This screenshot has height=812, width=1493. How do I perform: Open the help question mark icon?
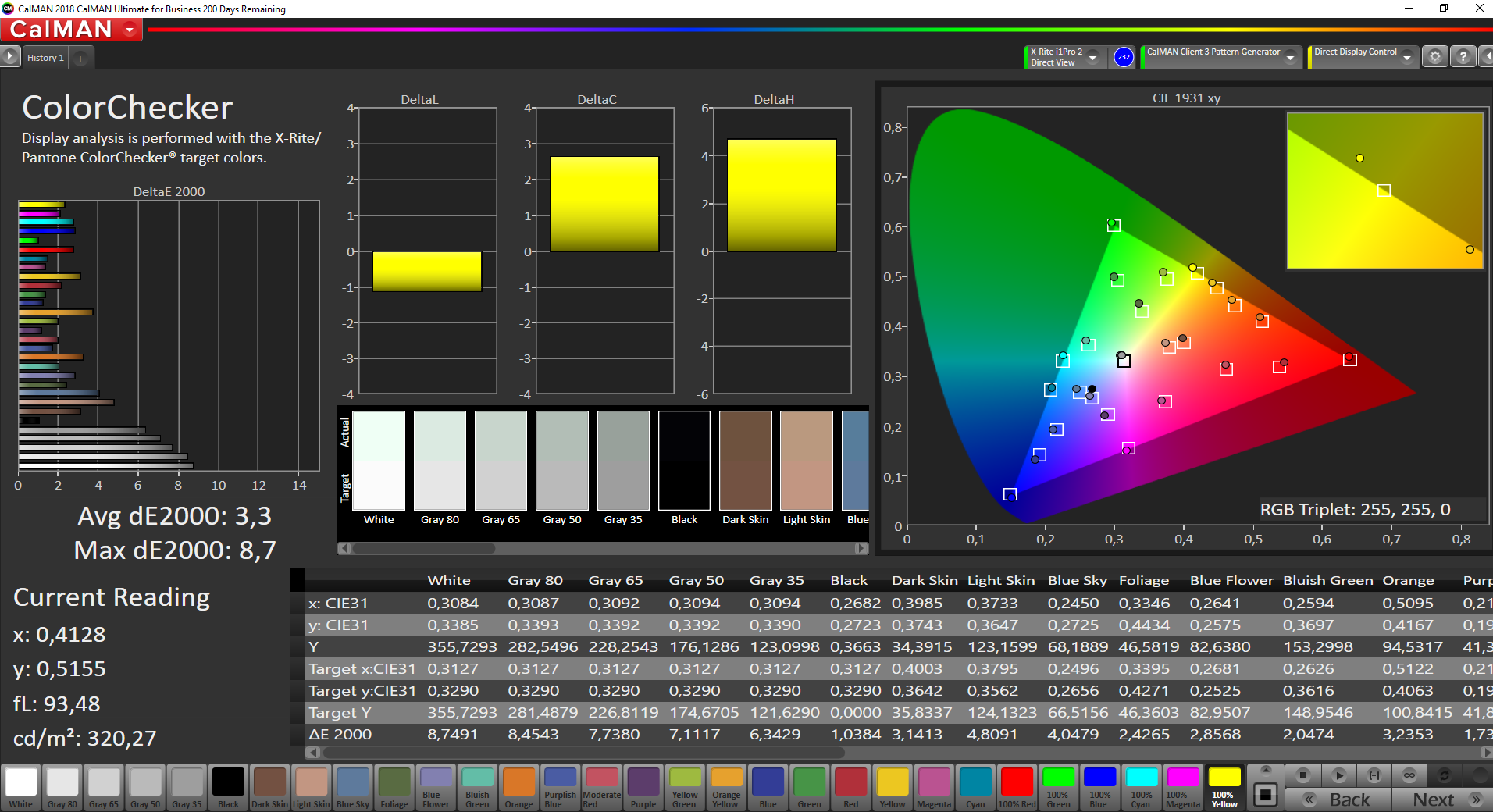tap(1463, 57)
